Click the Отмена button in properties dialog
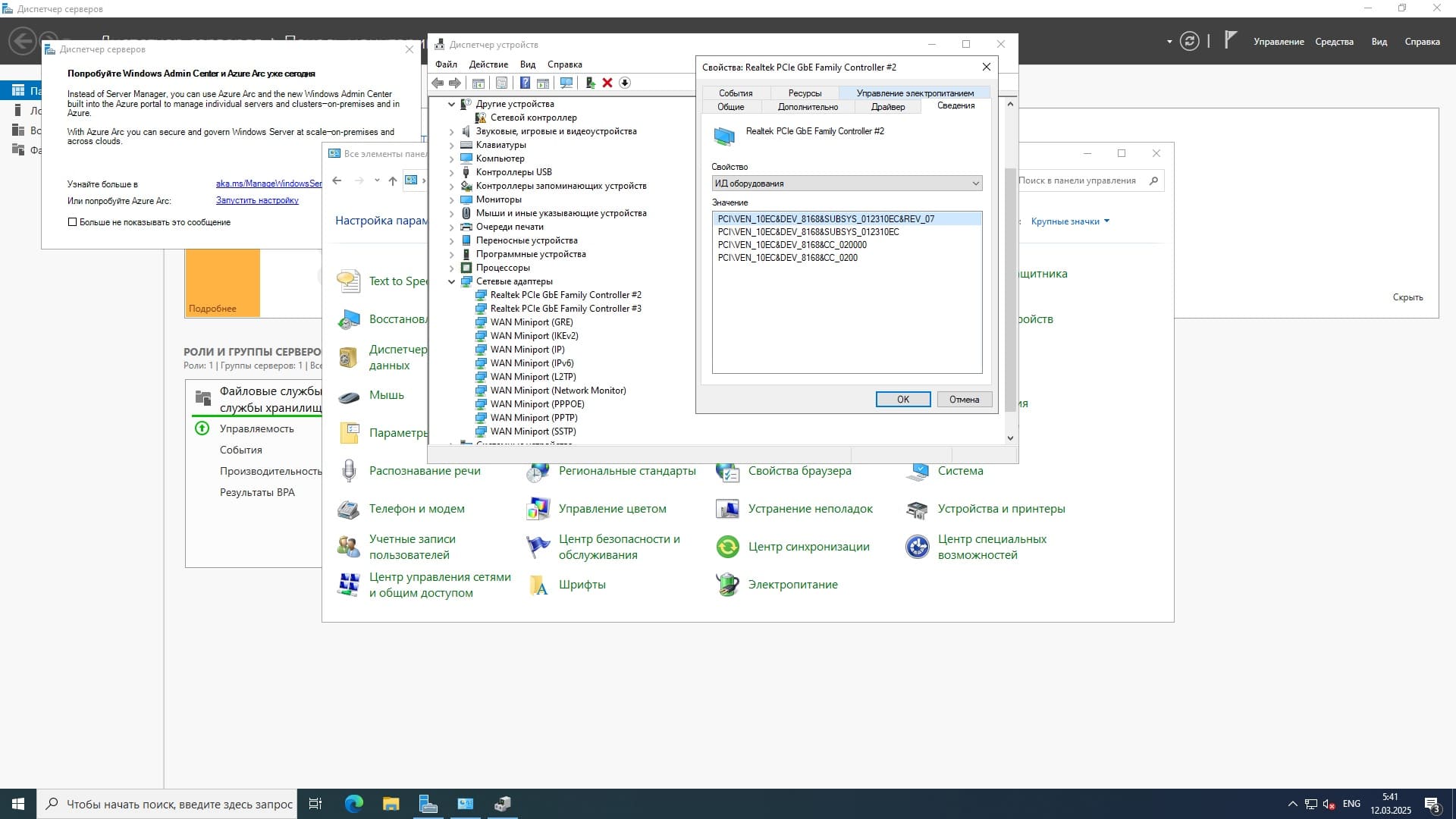The height and width of the screenshot is (819, 1456). (965, 400)
